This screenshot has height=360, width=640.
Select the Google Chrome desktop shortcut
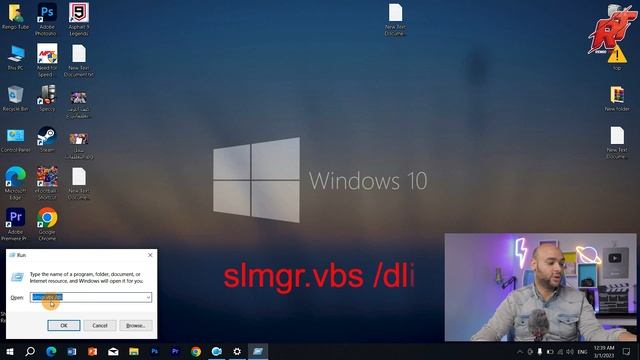click(x=47, y=224)
